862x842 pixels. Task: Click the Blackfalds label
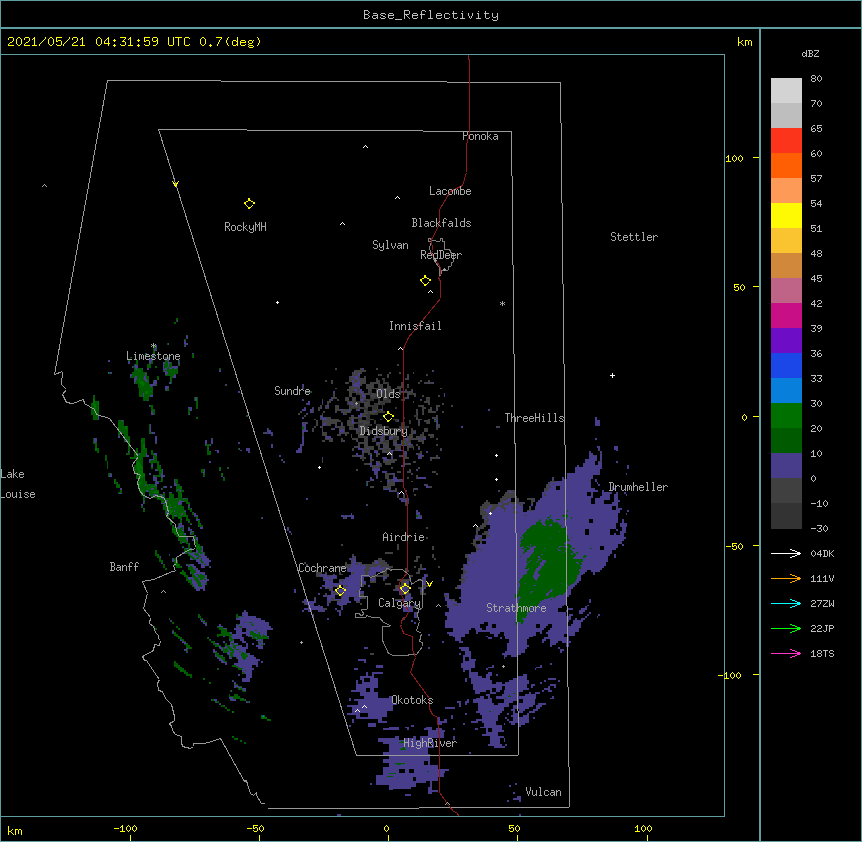pyautogui.click(x=441, y=223)
